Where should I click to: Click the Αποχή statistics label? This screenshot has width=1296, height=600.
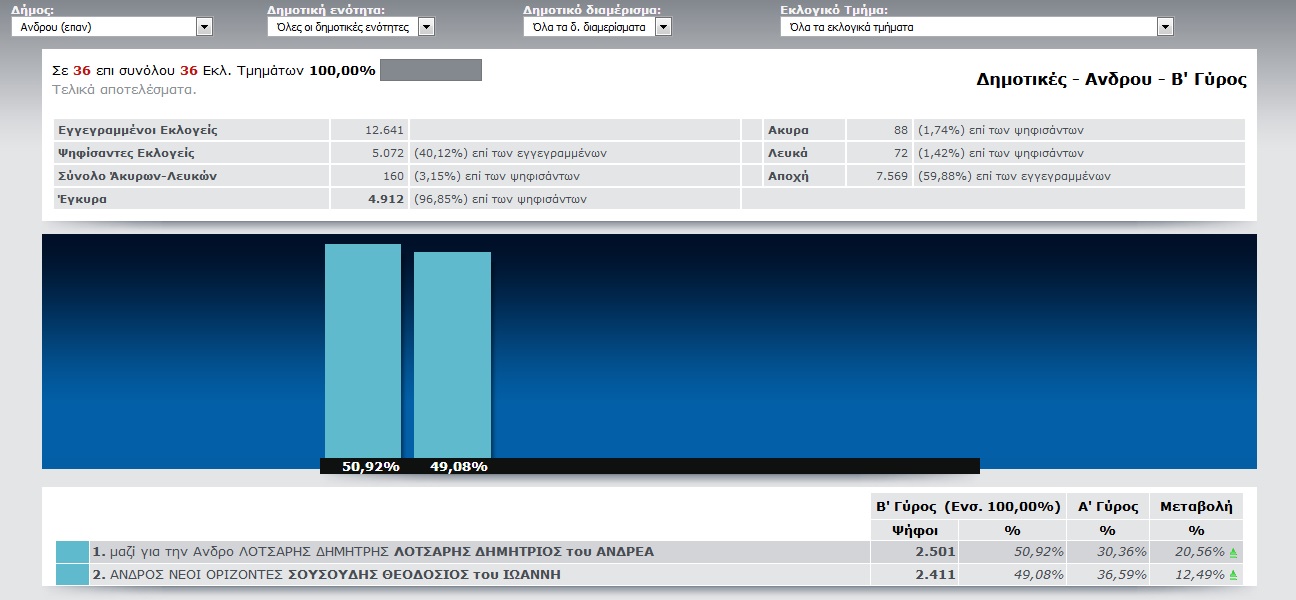click(x=788, y=176)
